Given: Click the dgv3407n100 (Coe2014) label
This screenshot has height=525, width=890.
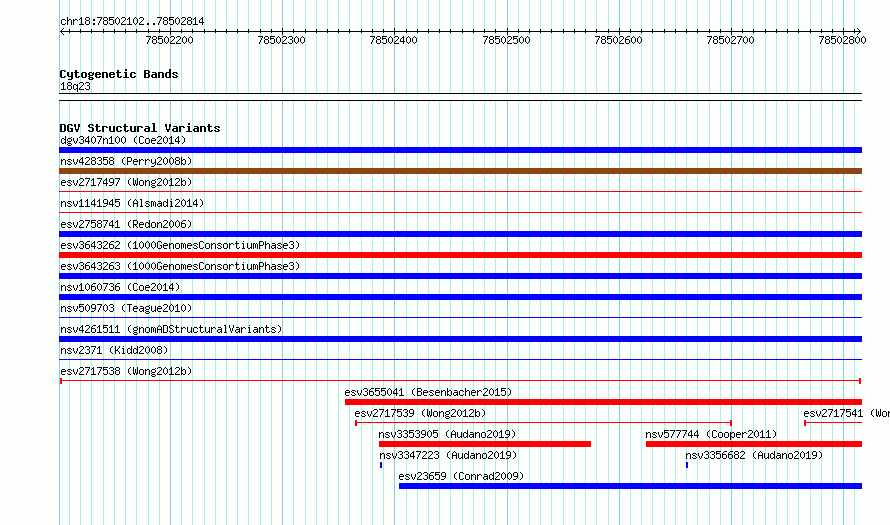Looking at the screenshot, I should tap(123, 140).
